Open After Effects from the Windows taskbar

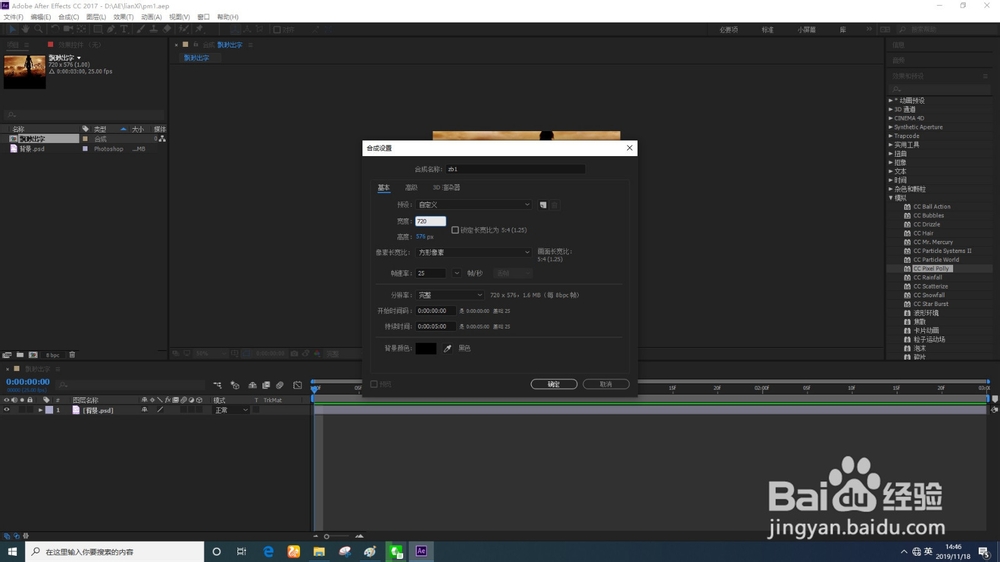[x=421, y=551]
